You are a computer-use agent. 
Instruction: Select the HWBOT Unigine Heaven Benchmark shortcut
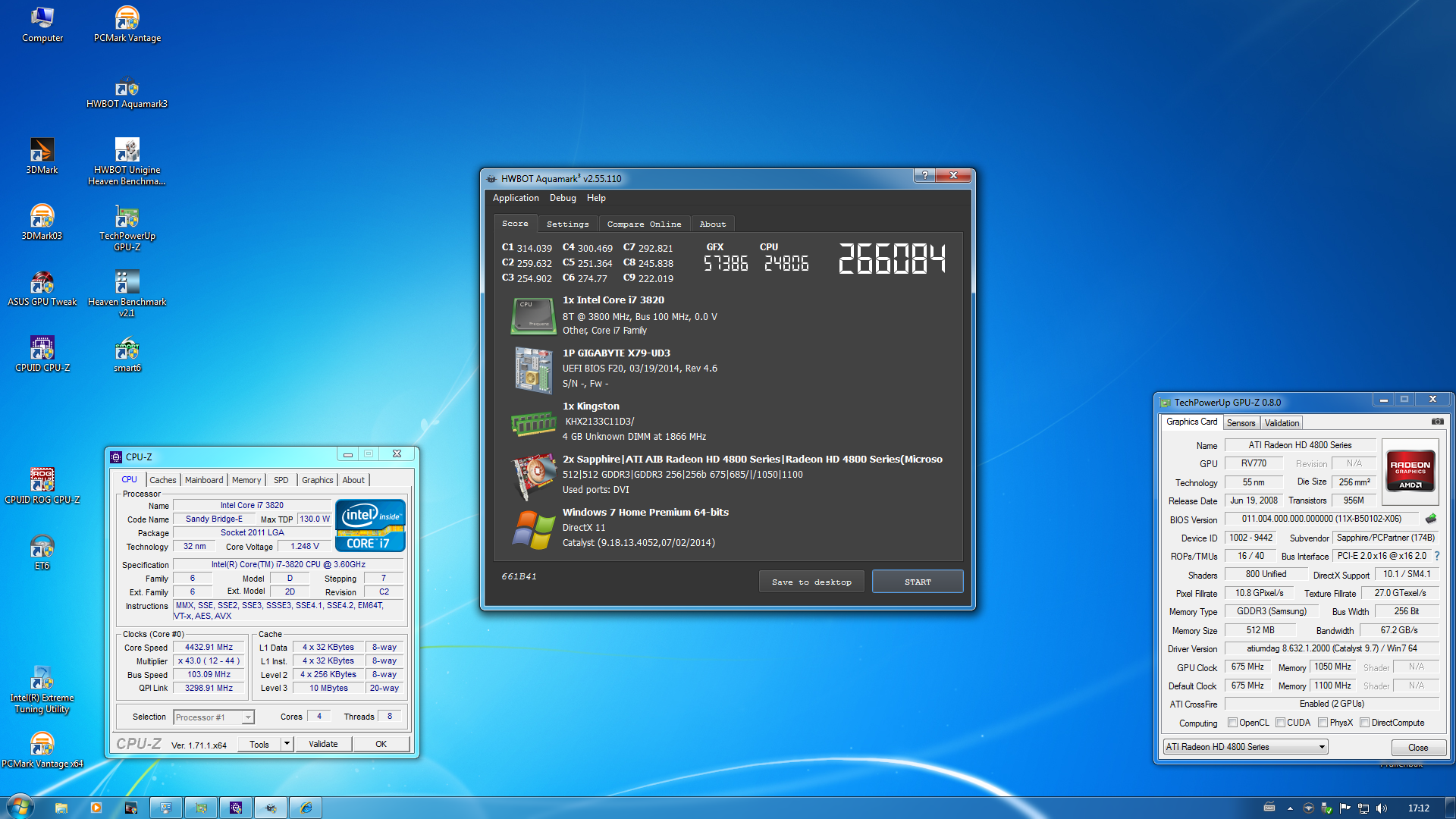[127, 162]
